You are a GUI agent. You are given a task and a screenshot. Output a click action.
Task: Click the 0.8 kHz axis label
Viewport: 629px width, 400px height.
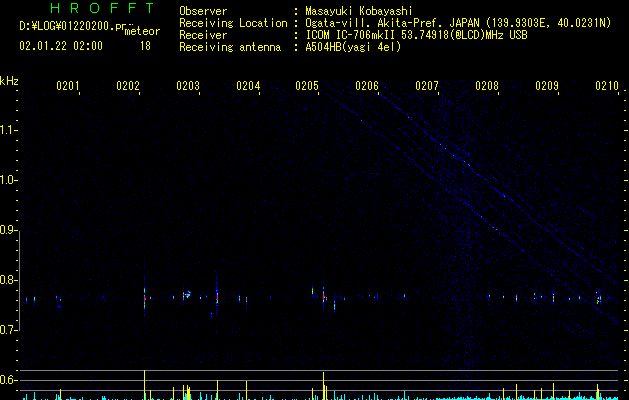click(8, 280)
